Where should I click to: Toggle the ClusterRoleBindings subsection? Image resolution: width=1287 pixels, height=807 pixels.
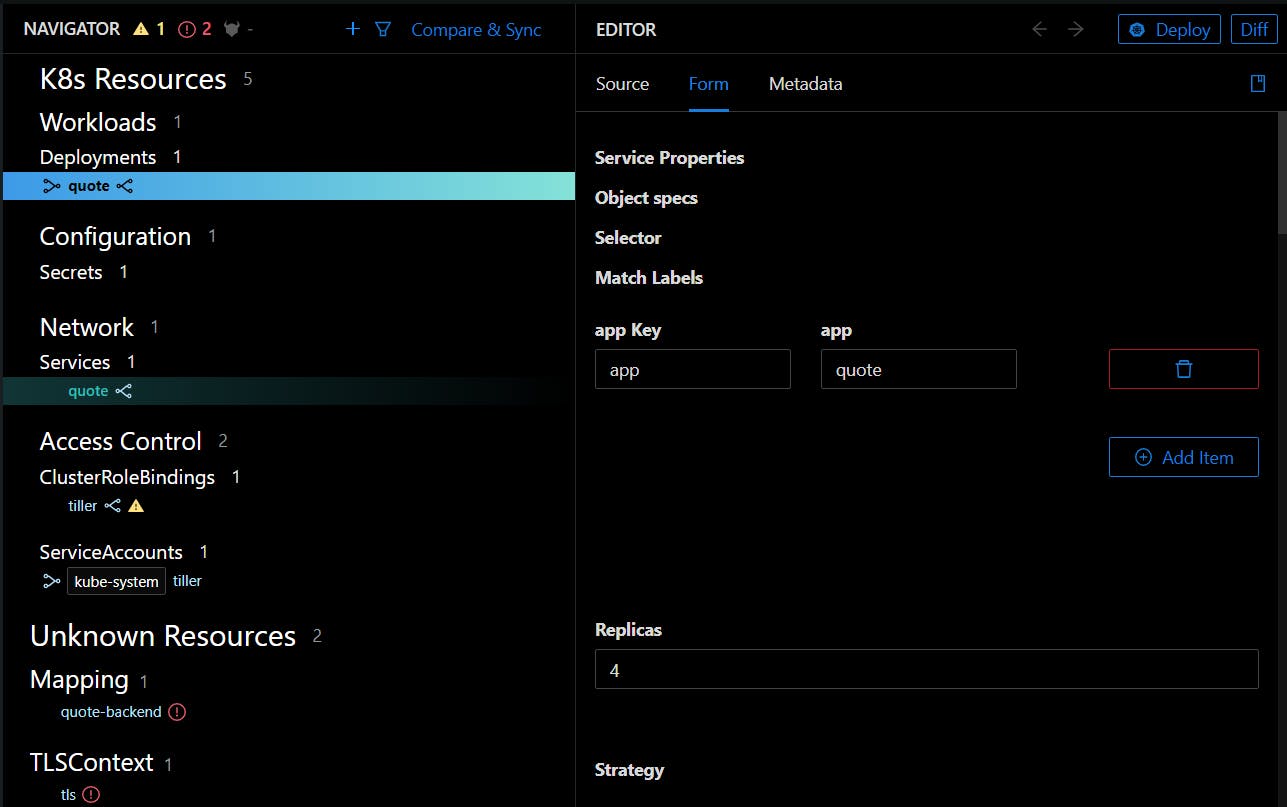[x=127, y=477]
